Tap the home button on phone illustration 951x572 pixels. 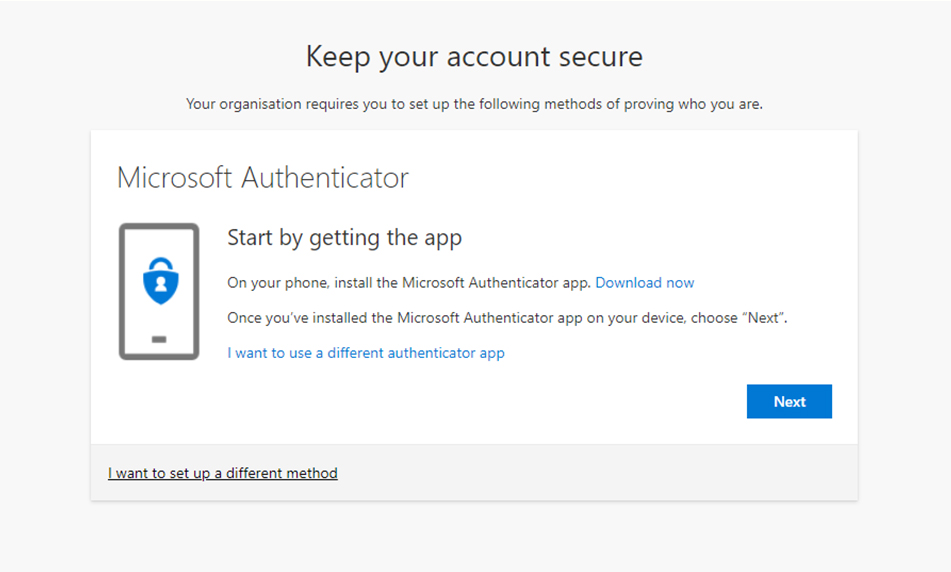click(159, 340)
